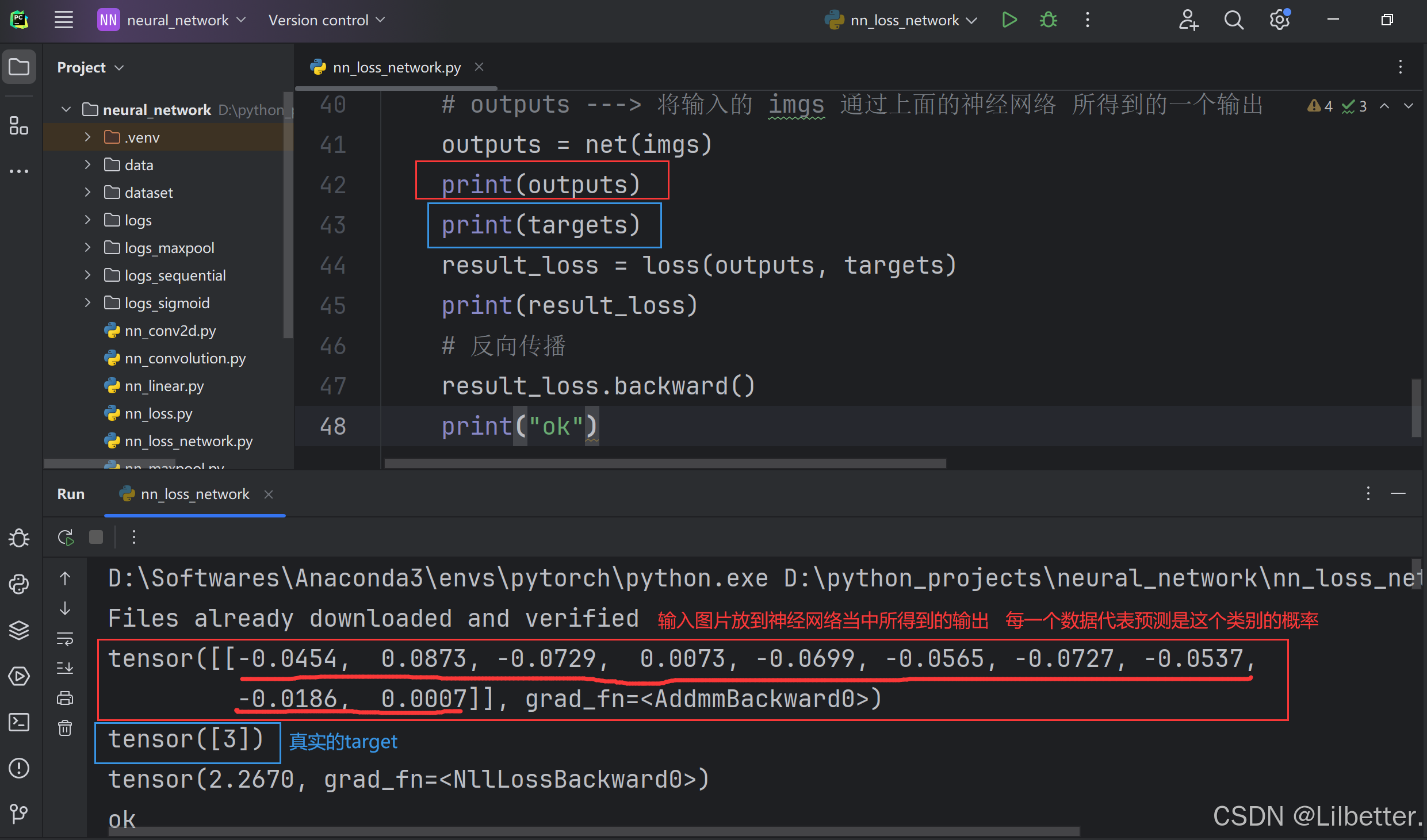The image size is (1427, 840).
Task: Stop the running process button
Action: tap(96, 537)
